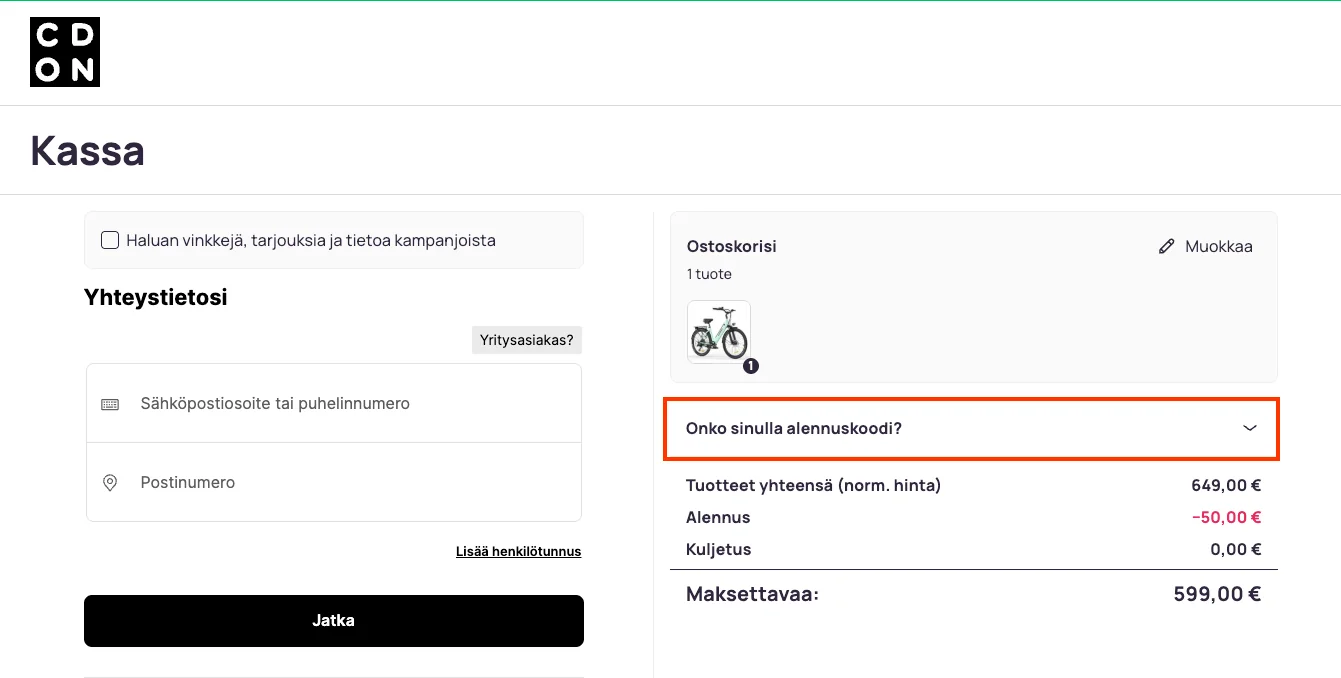Open the bicycle product thumbnail
1341x678 pixels.
(719, 332)
